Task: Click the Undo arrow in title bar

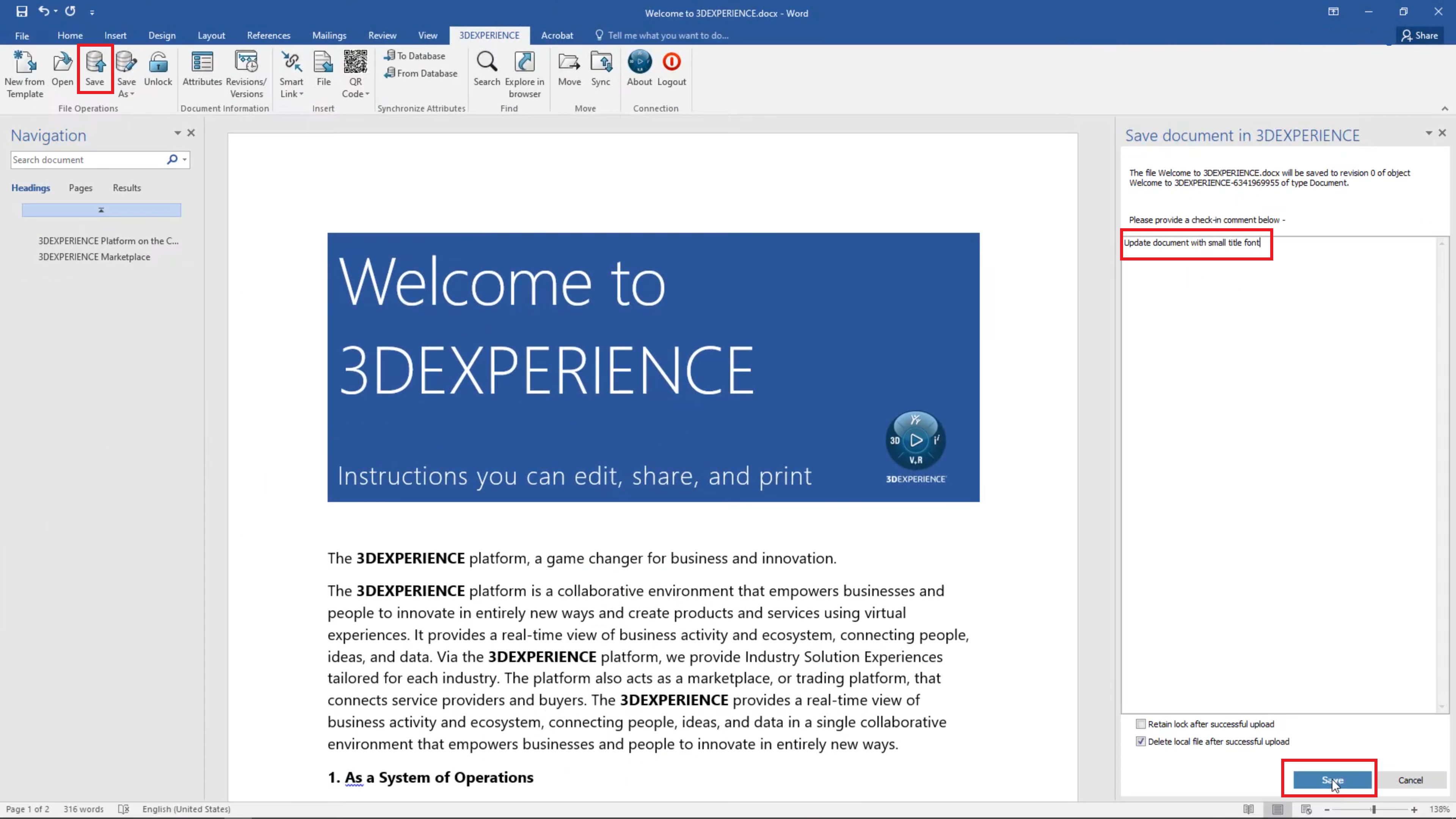Action: pos(44,11)
